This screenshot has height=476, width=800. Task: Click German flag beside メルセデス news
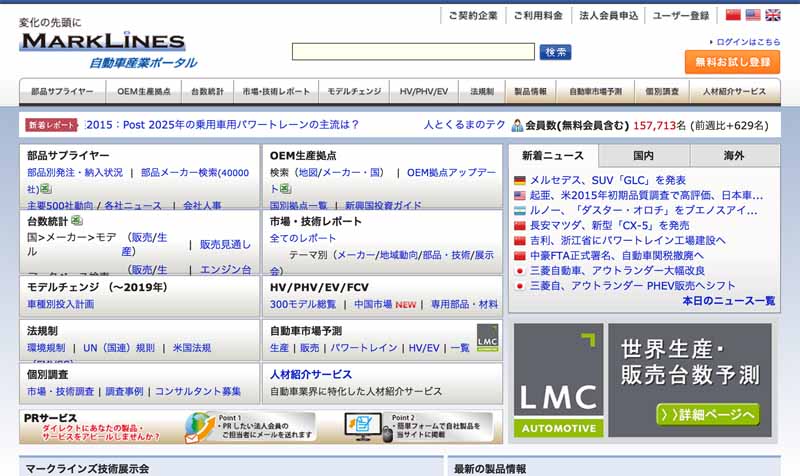point(519,180)
